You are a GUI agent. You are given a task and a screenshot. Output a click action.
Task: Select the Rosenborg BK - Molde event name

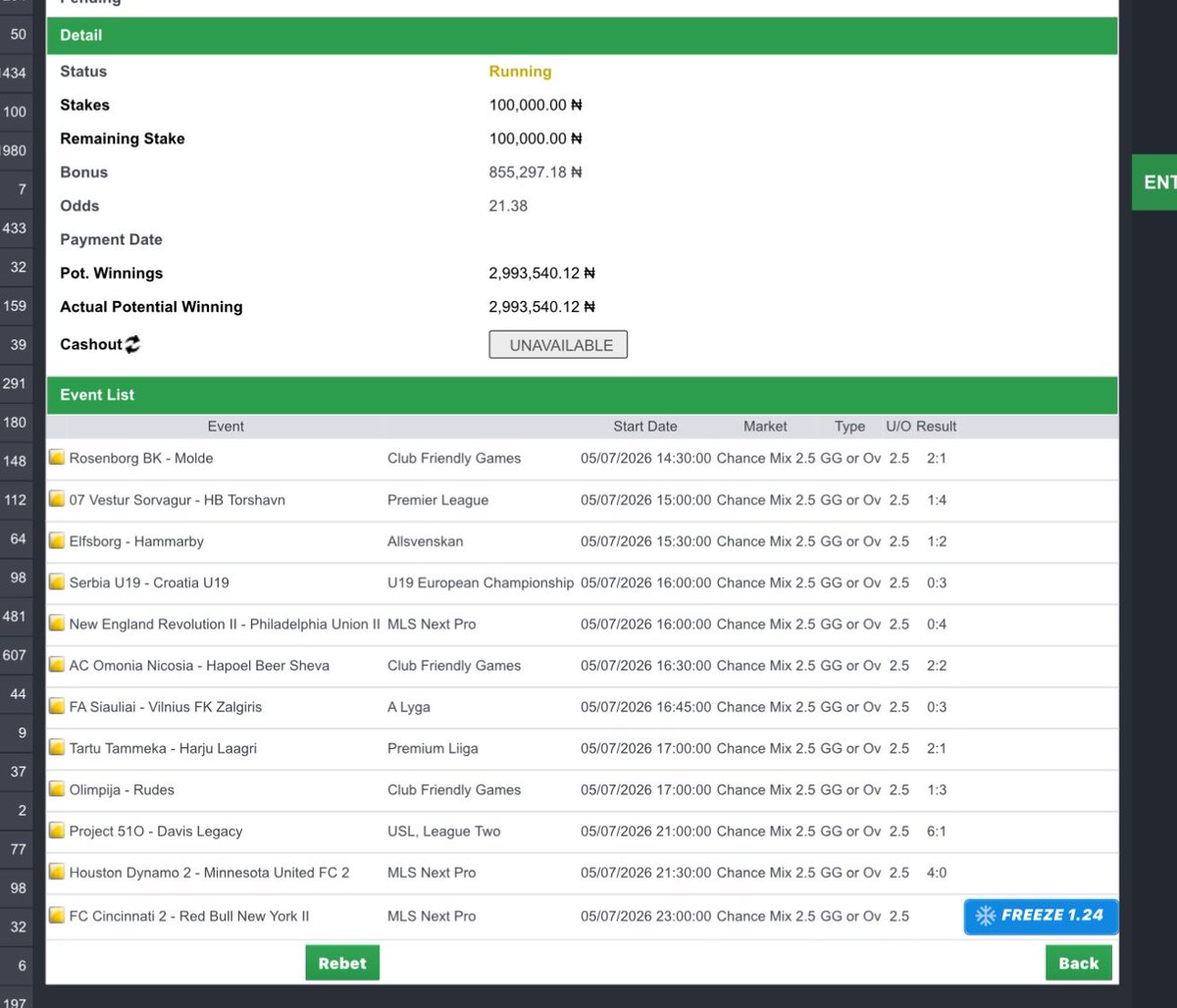pos(141,458)
